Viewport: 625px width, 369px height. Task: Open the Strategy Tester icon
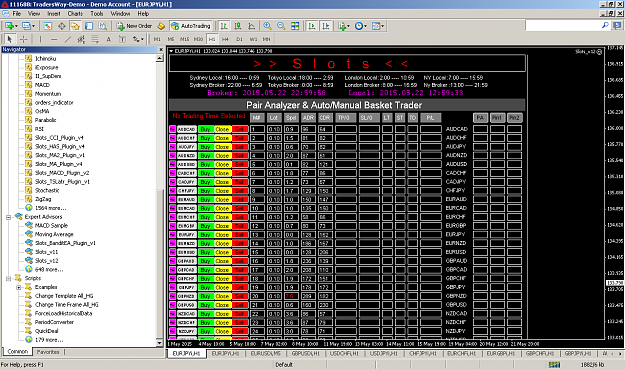coord(103,26)
